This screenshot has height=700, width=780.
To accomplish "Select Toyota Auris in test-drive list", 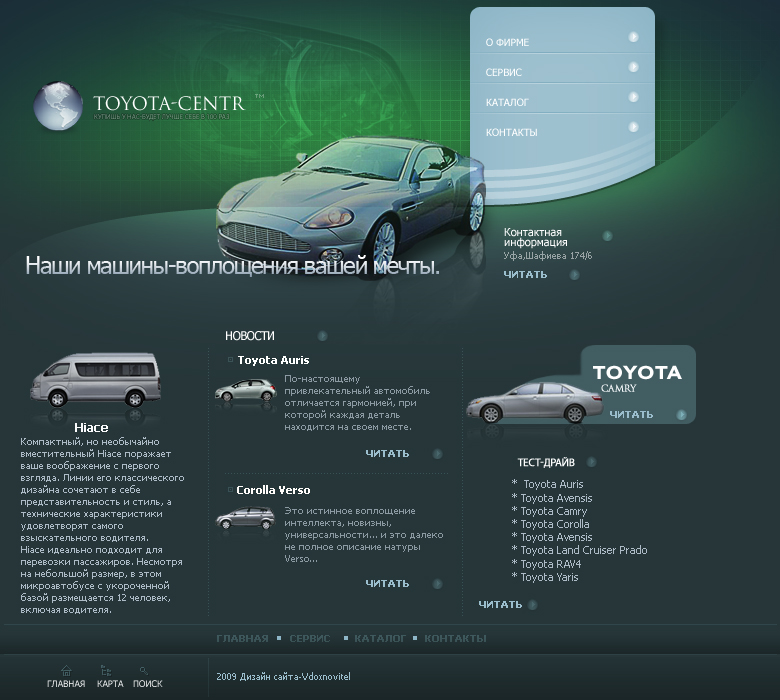I will tap(553, 484).
